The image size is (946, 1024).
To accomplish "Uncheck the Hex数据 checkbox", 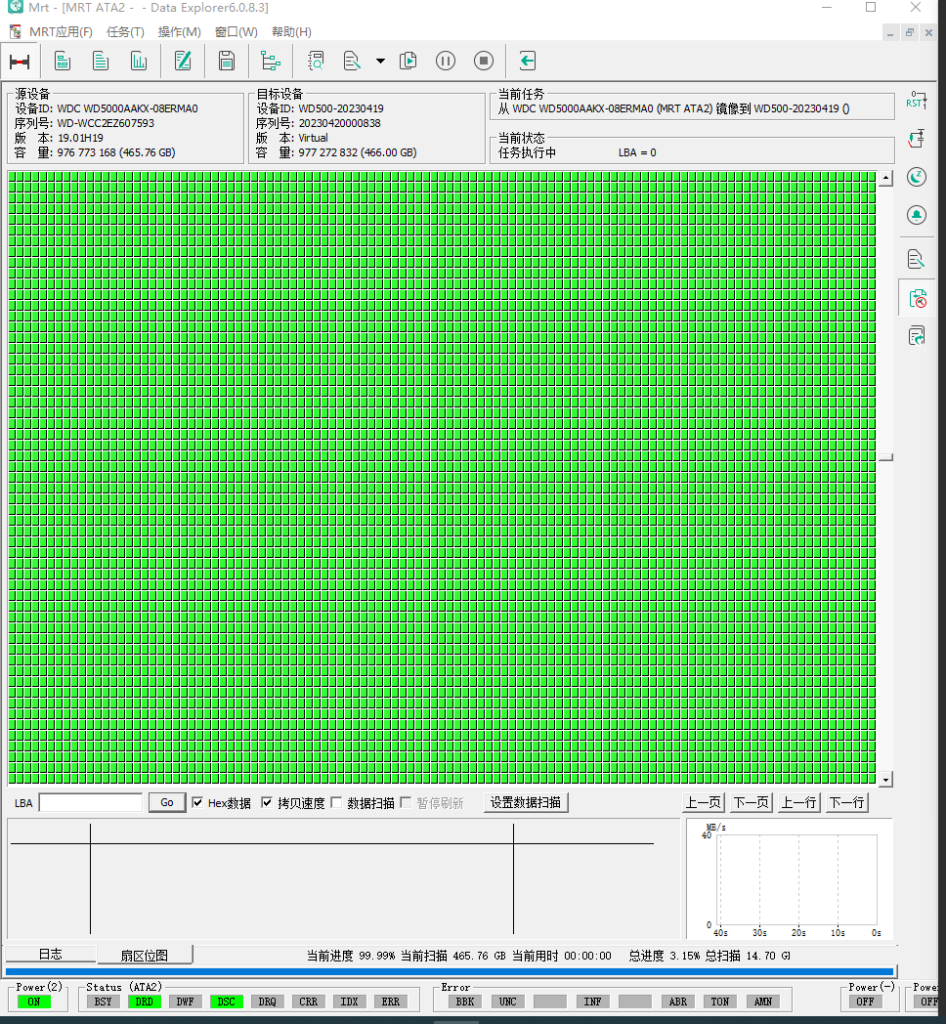I will click(x=197, y=803).
